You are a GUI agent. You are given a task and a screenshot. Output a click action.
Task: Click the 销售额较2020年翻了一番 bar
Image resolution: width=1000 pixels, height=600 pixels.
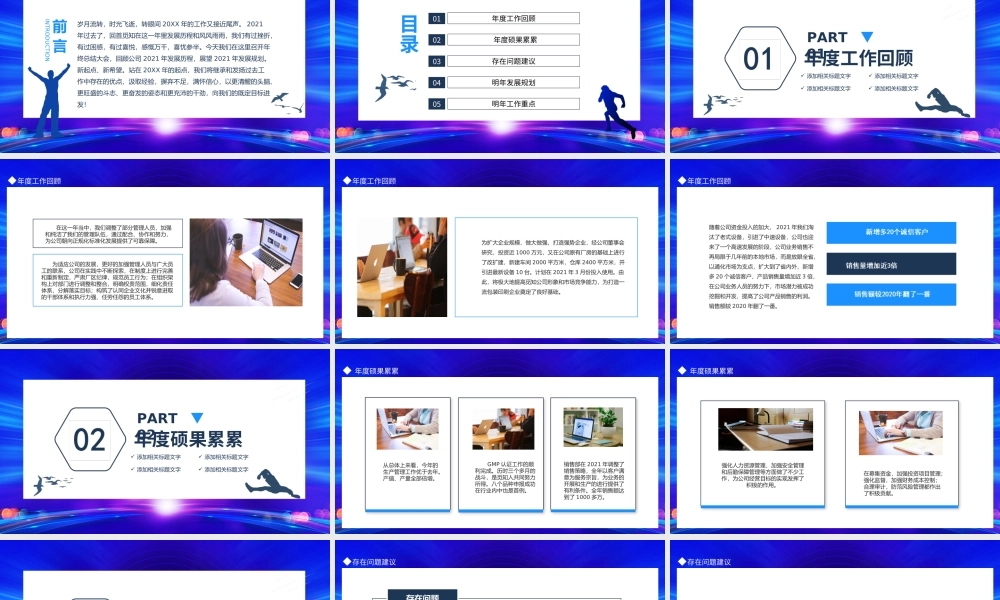891,295
